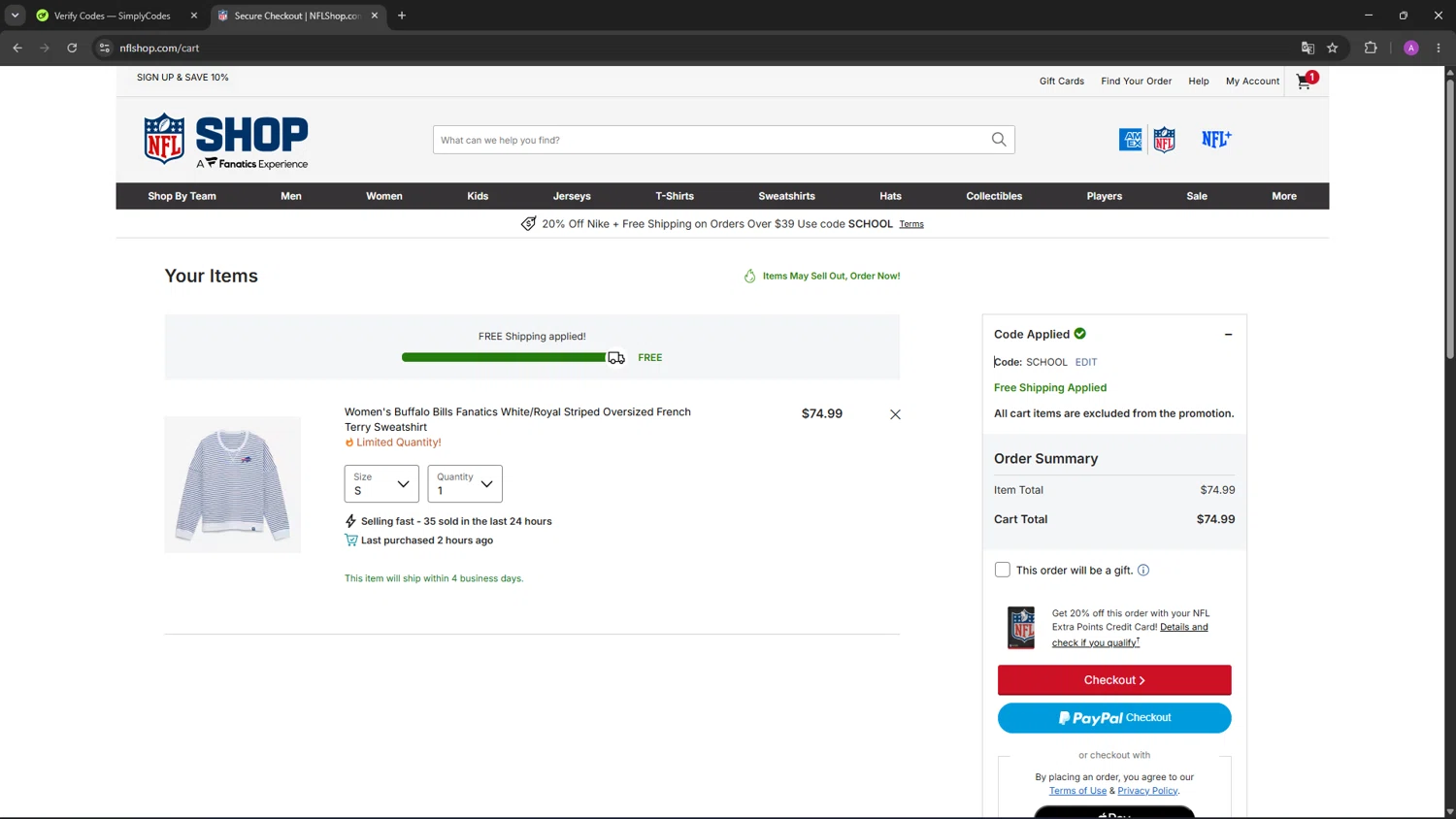This screenshot has width=1456, height=819.
Task: Open the Chrome three-dot menu
Action: point(1439,48)
